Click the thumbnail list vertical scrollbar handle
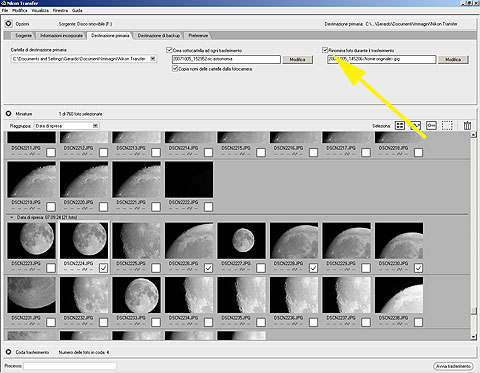The image size is (480, 373). (x=473, y=310)
